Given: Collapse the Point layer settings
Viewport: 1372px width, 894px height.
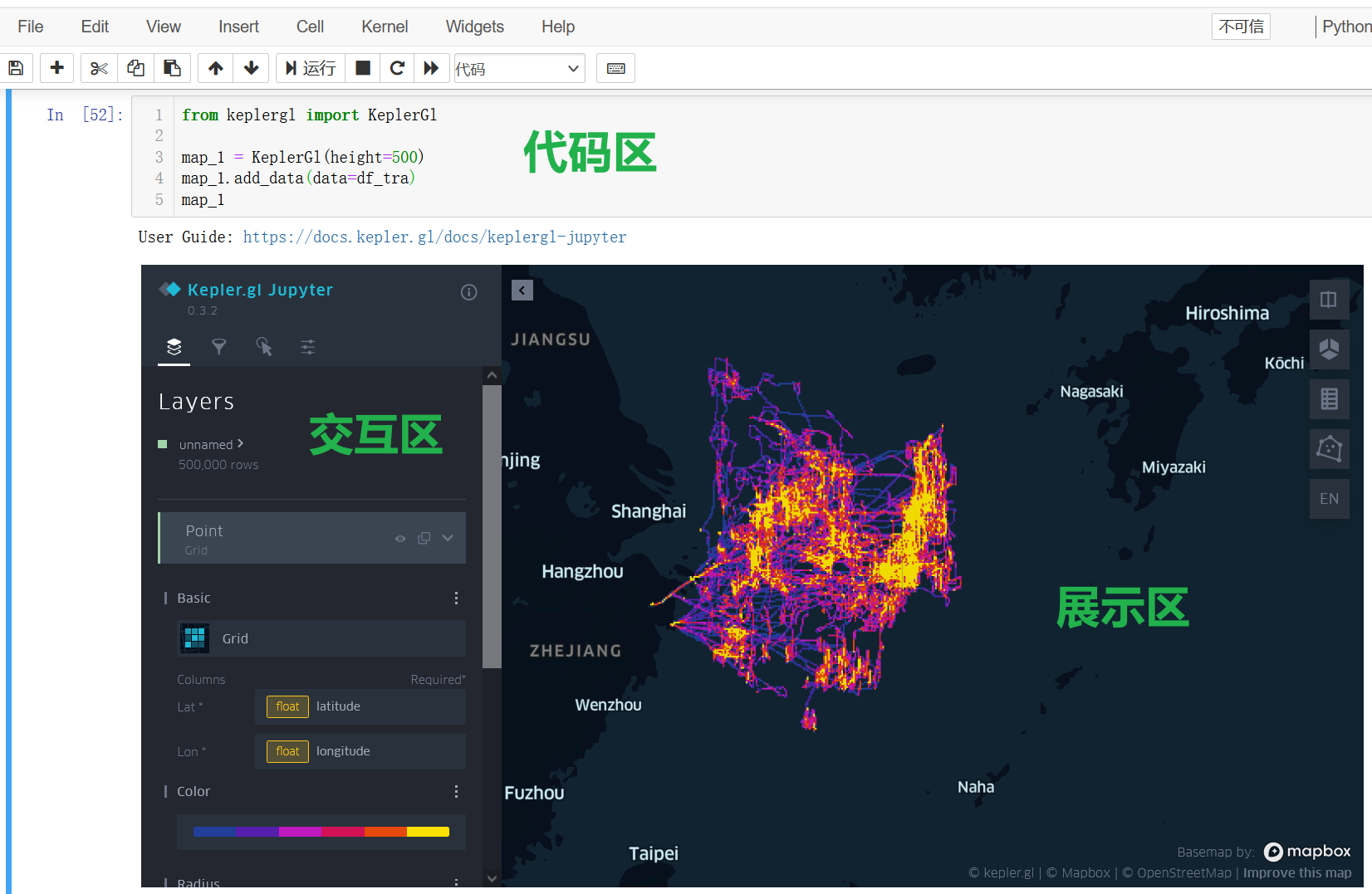Looking at the screenshot, I should pyautogui.click(x=448, y=538).
